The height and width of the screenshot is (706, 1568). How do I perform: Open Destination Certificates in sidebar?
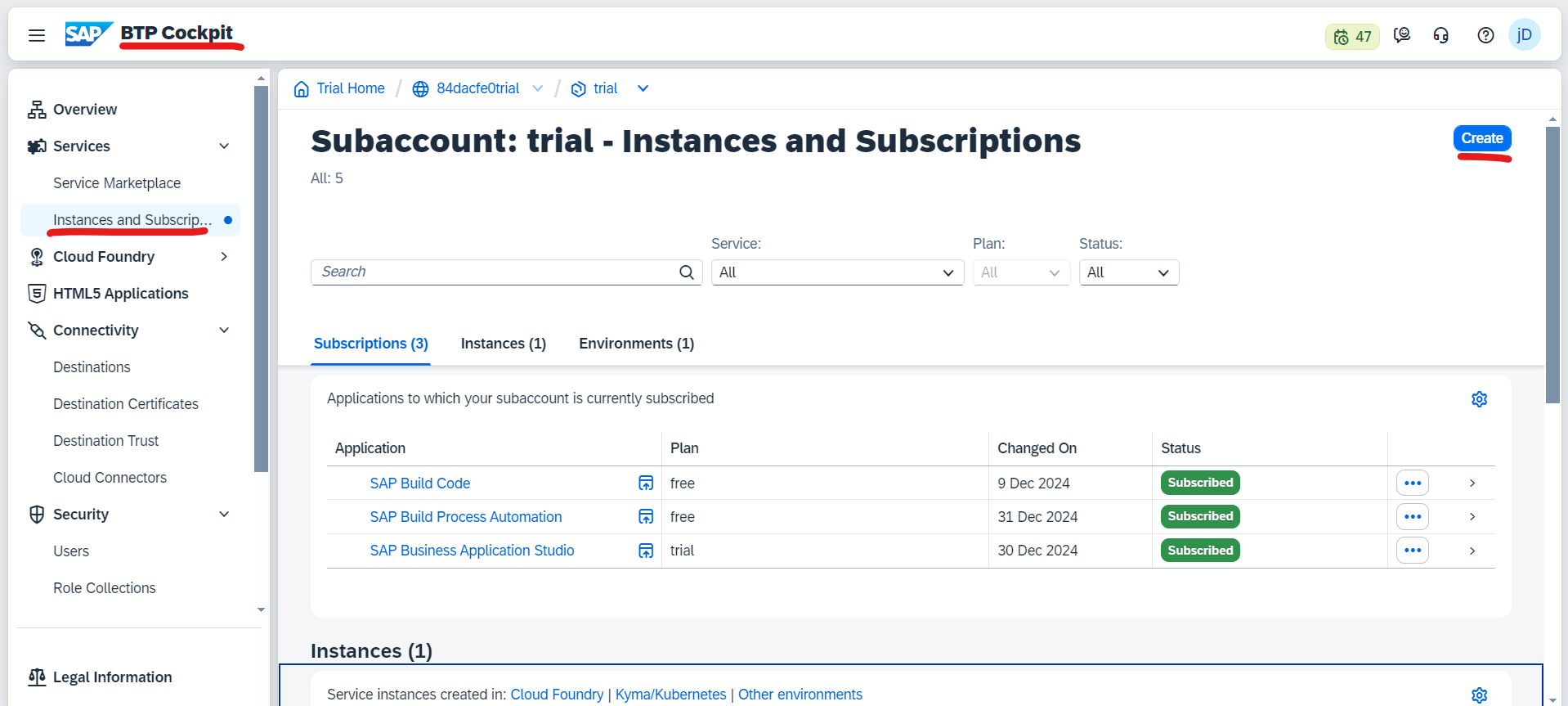point(126,404)
